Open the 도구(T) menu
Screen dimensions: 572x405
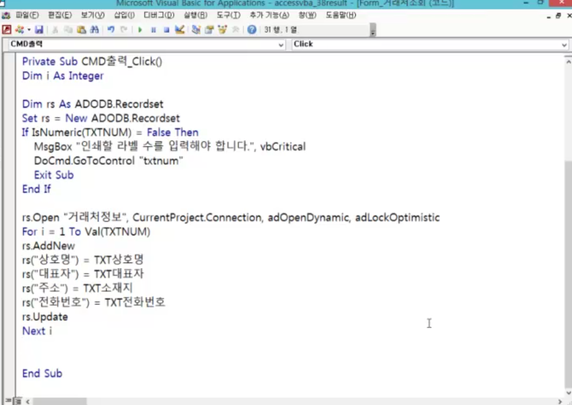[228, 15]
